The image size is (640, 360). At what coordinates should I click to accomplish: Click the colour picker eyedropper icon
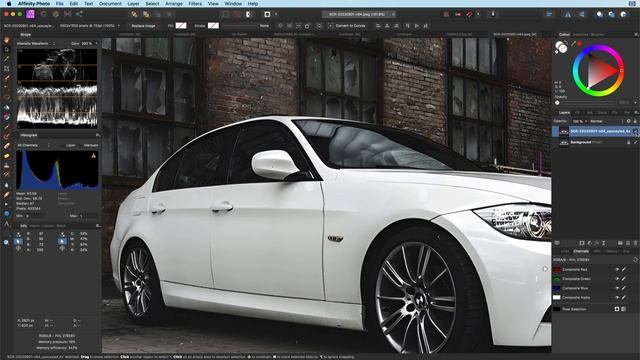573,43
